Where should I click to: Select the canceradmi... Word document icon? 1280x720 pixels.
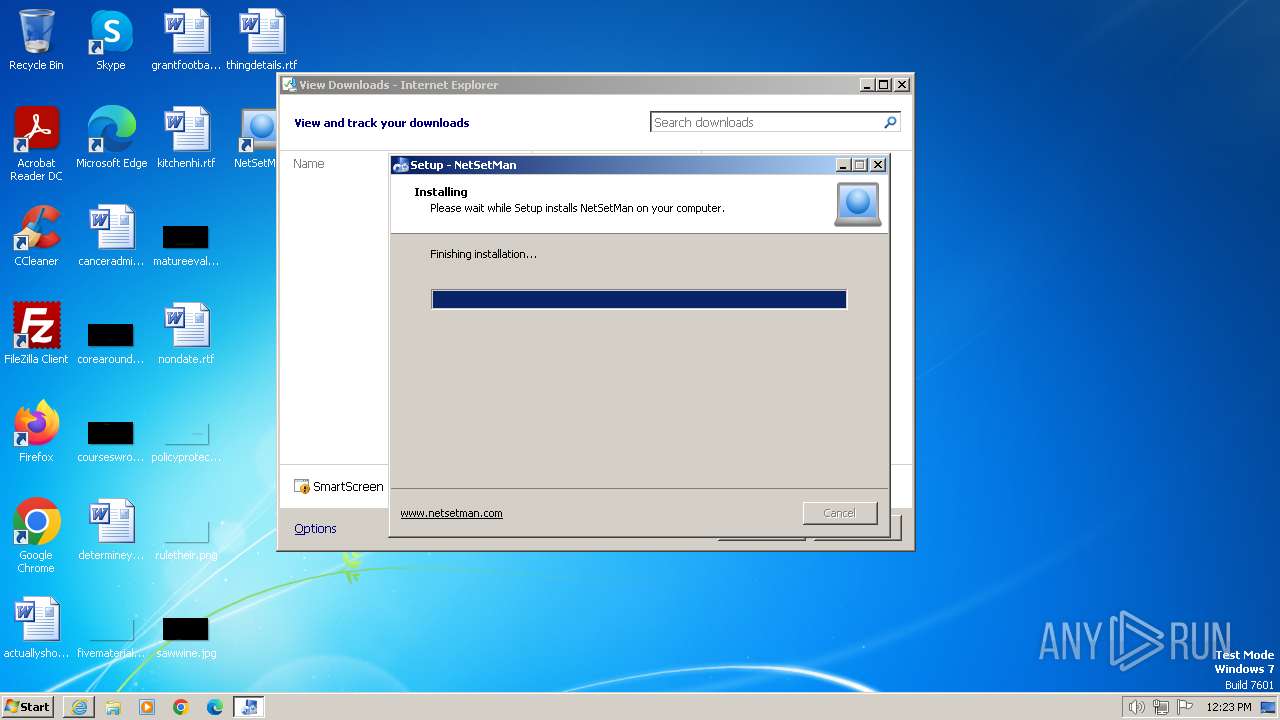click(x=111, y=236)
